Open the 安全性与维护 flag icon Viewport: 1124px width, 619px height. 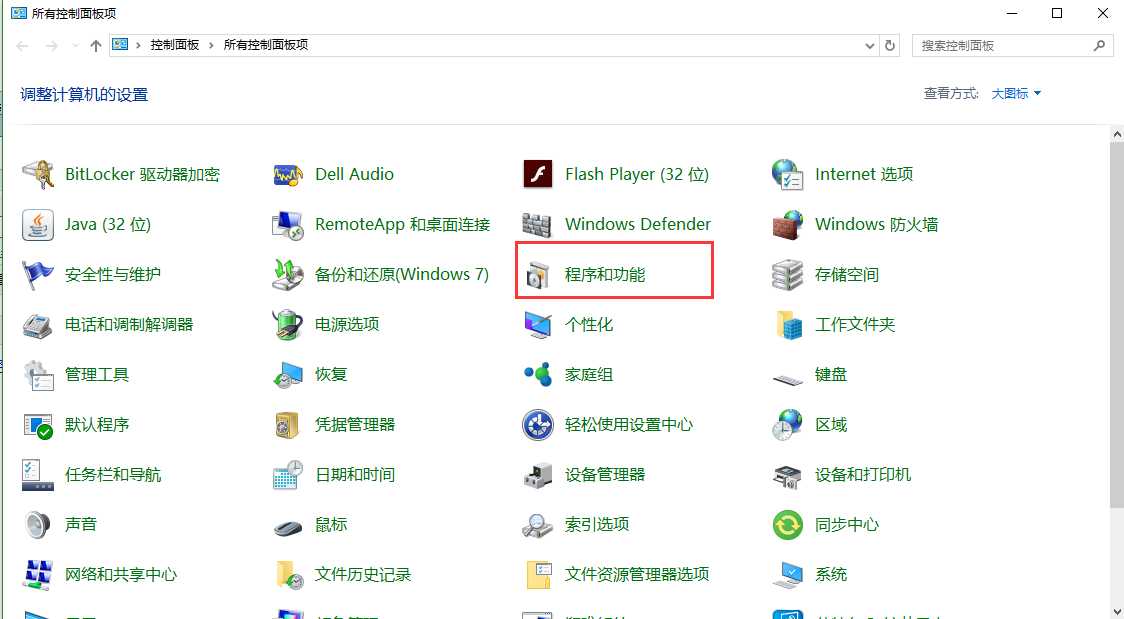pos(38,274)
